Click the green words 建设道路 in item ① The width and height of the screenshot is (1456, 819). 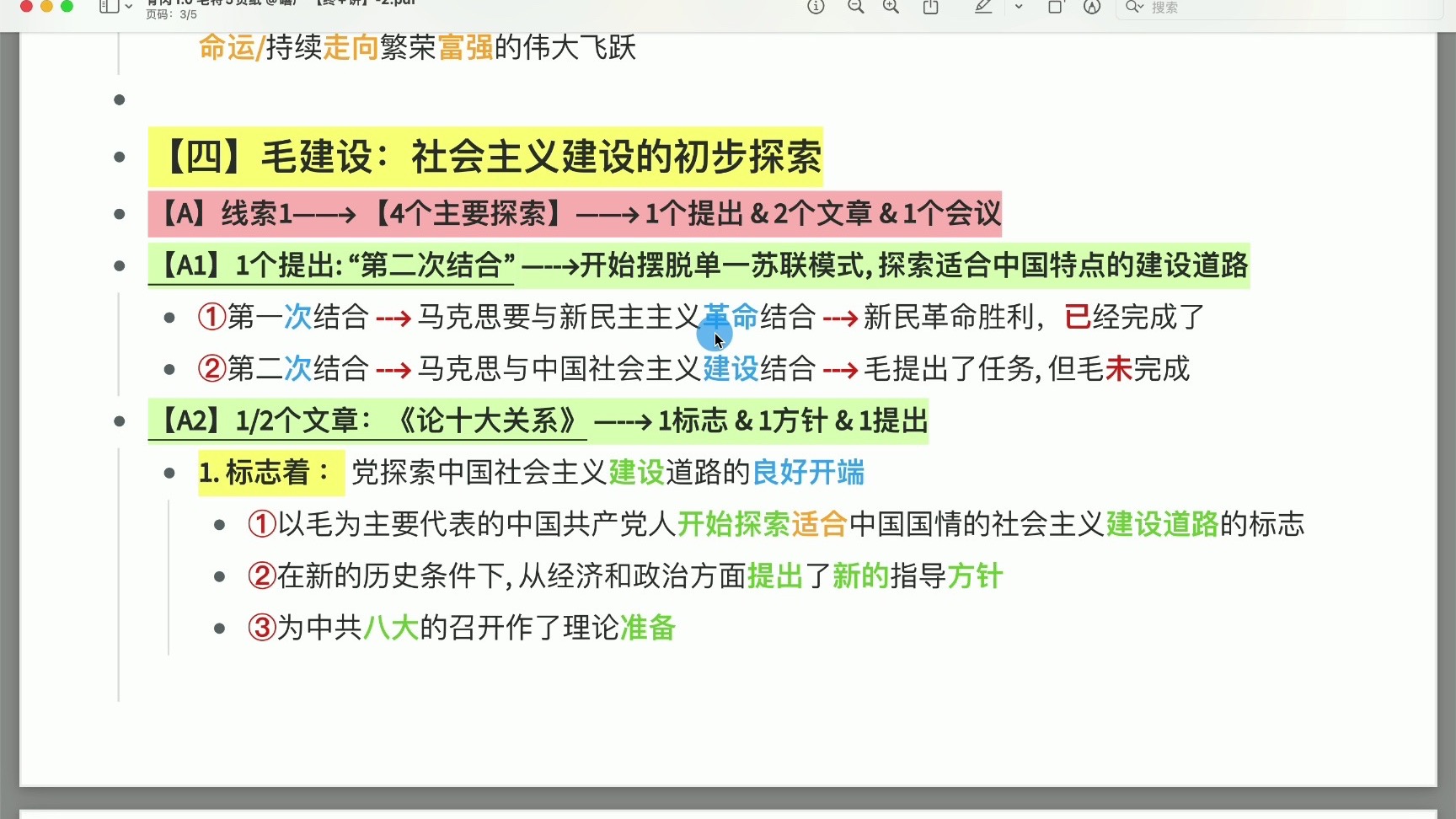click(1162, 525)
